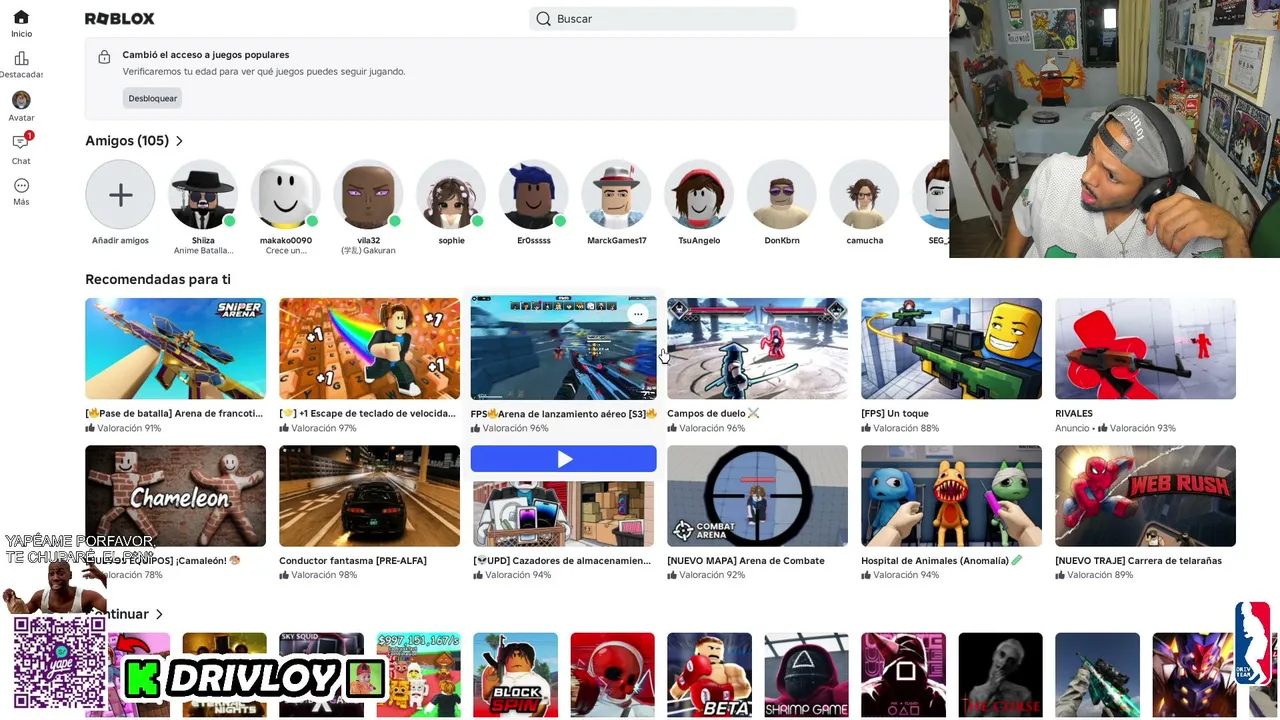
Task: Open the pink masked guard game tile
Action: pos(903,675)
